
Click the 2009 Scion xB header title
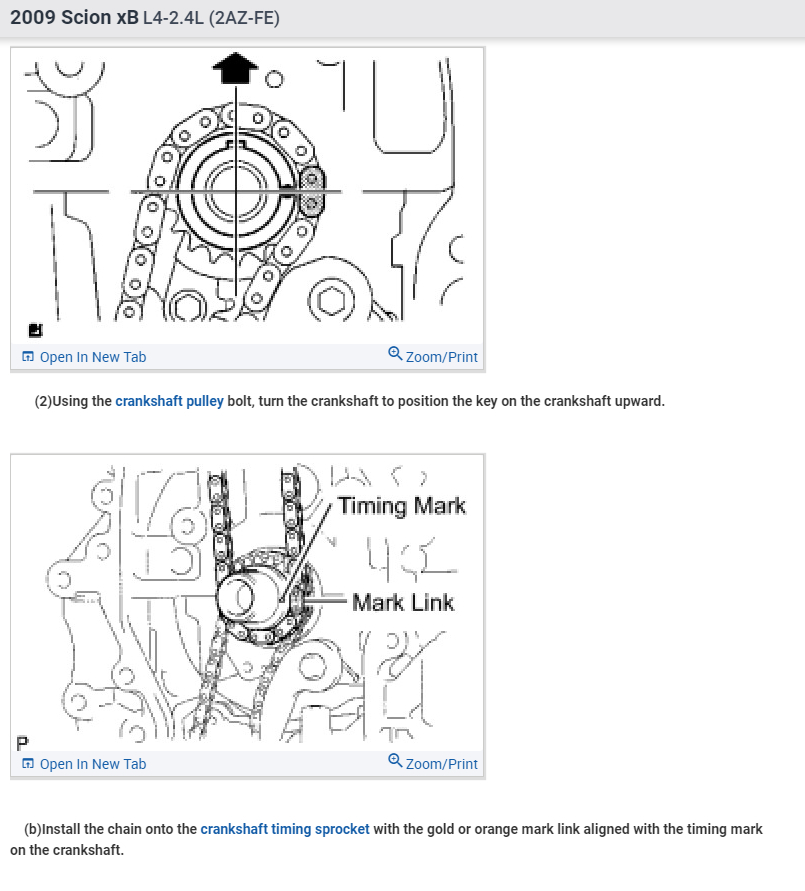coord(74,18)
